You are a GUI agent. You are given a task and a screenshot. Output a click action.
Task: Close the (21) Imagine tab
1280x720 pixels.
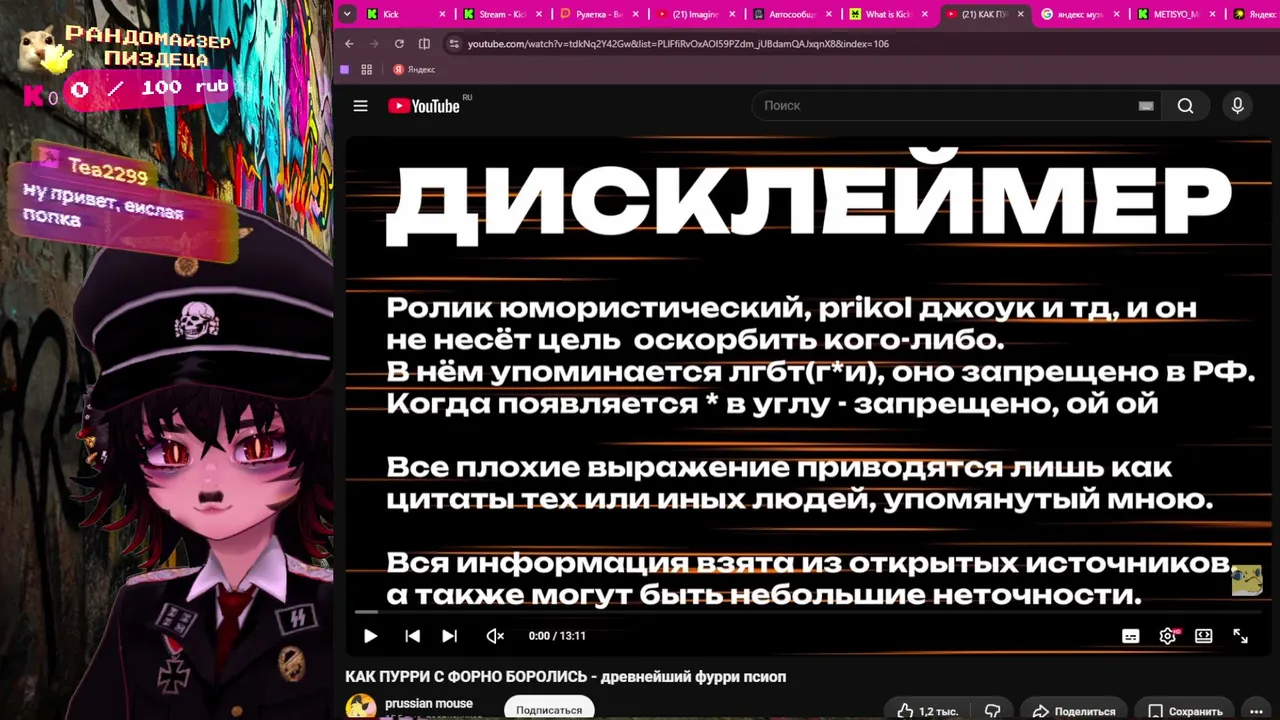pos(732,15)
